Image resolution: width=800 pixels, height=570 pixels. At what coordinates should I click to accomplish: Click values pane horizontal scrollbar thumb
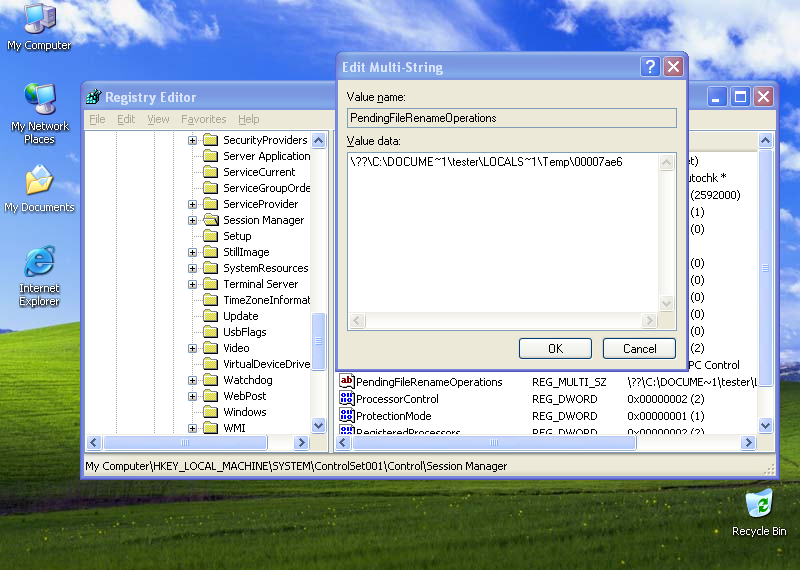click(x=494, y=442)
